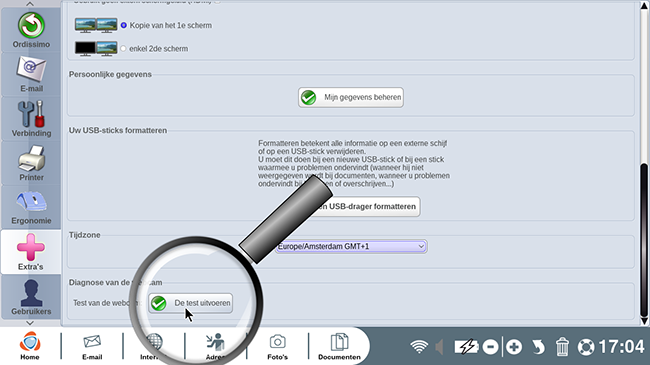Select Kopie van het 1e scherm

click(x=124, y=25)
